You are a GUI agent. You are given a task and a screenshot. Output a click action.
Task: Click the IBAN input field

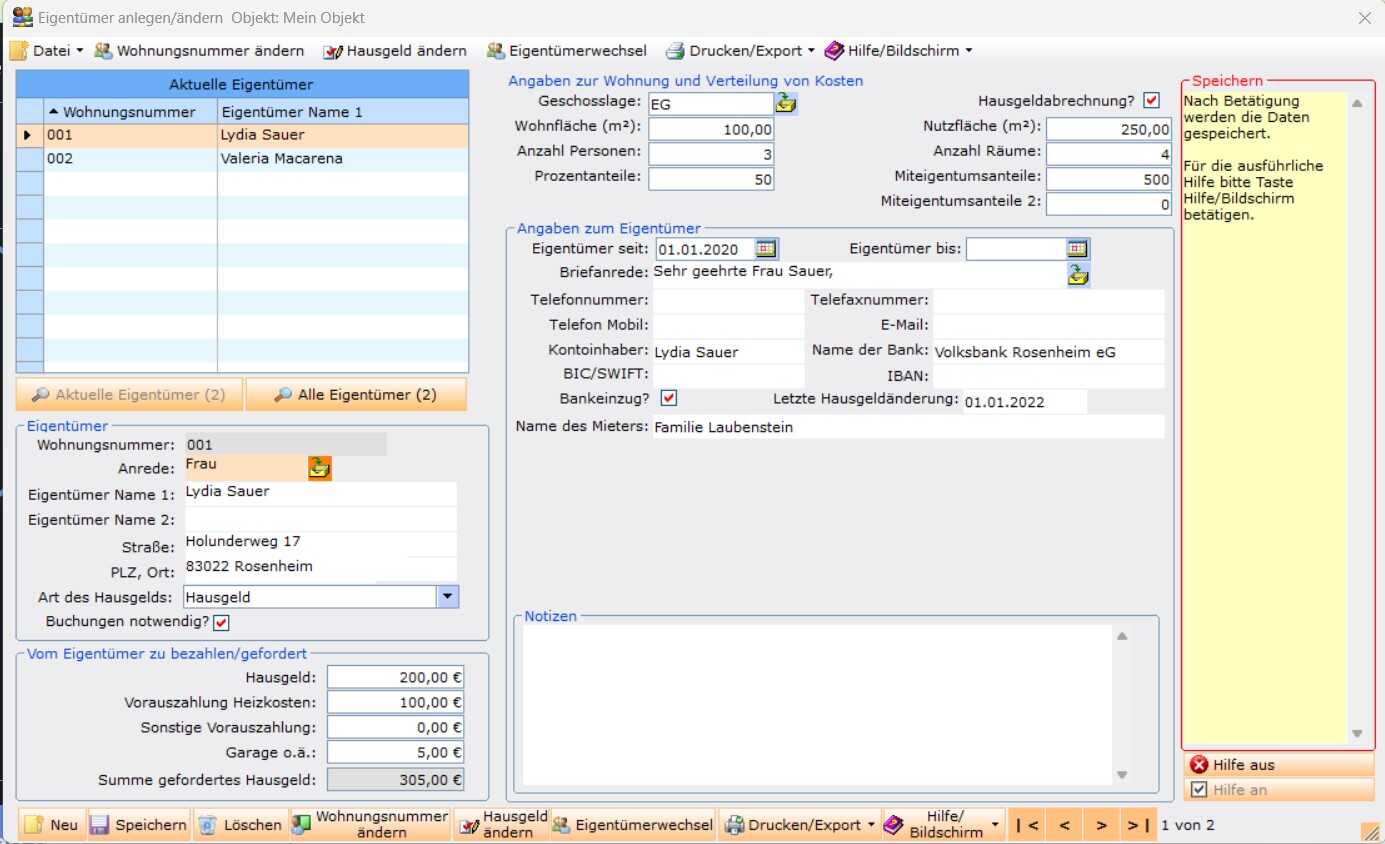(x=1049, y=376)
